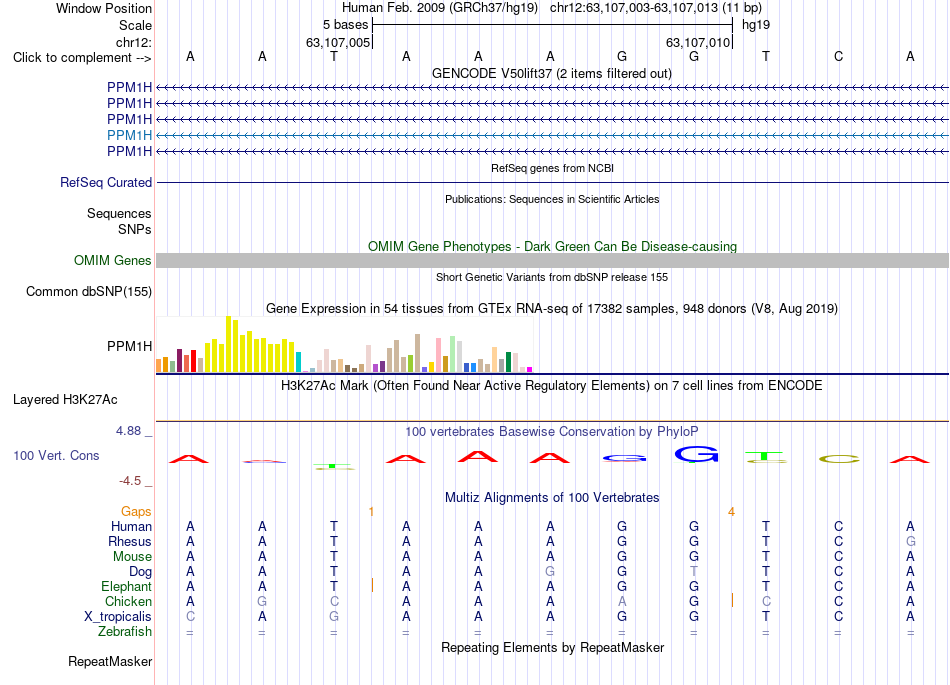
Task: Click the 'RefSeq genes from NCBI' track title
Action: (552, 168)
